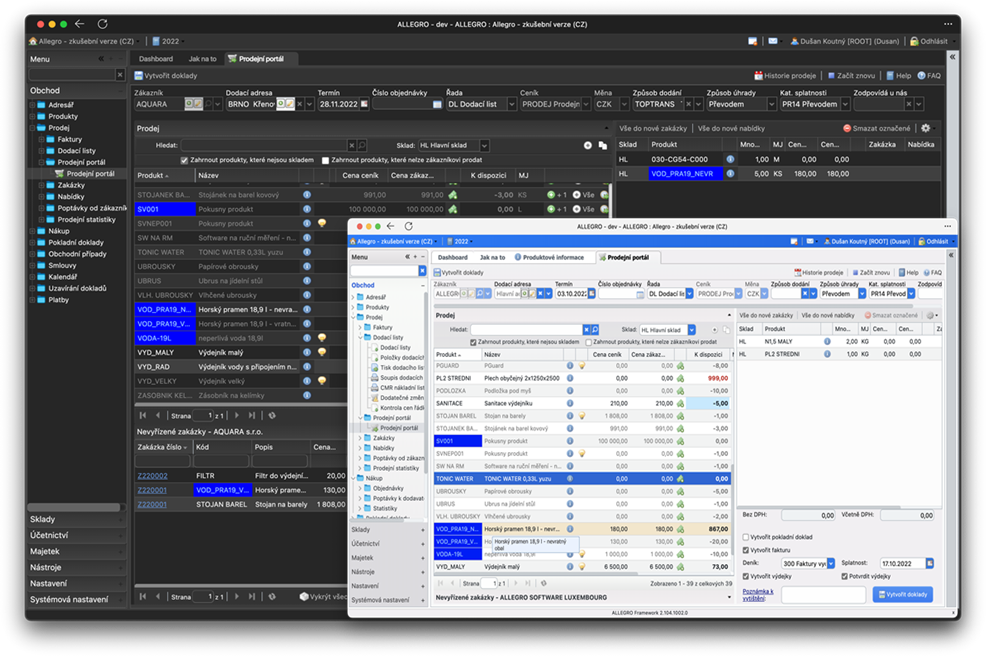993x663 pixels.
Task: Click the FAQ icon in the top right
Action: click(923, 75)
